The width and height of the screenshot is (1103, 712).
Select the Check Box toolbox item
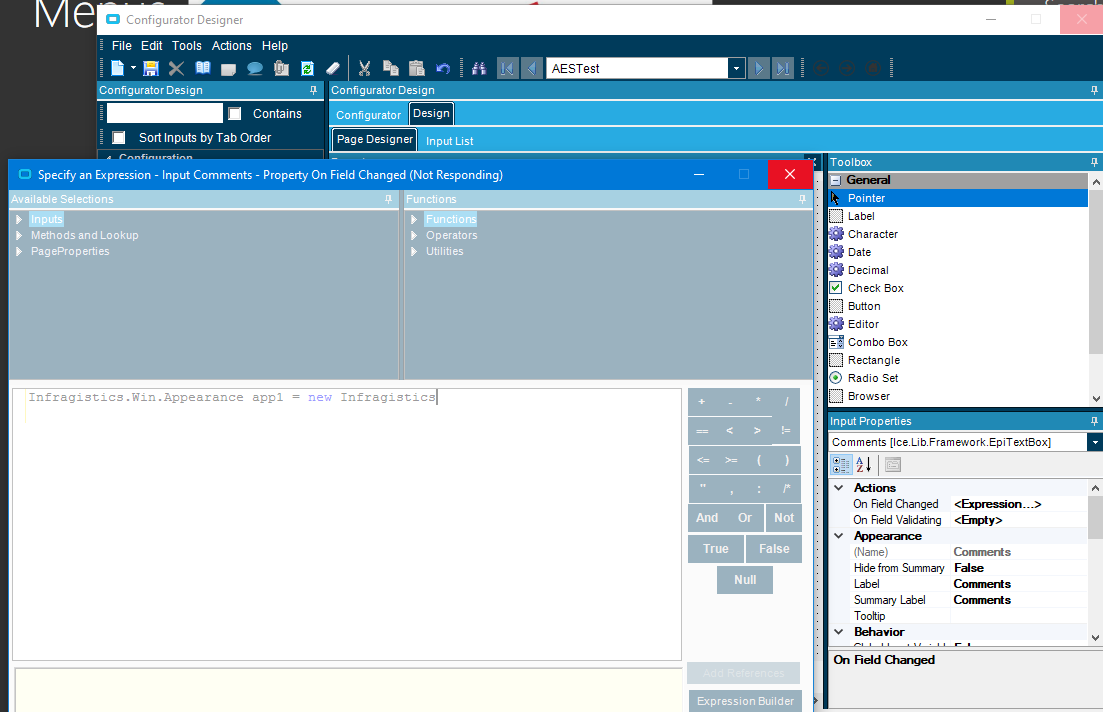point(875,288)
